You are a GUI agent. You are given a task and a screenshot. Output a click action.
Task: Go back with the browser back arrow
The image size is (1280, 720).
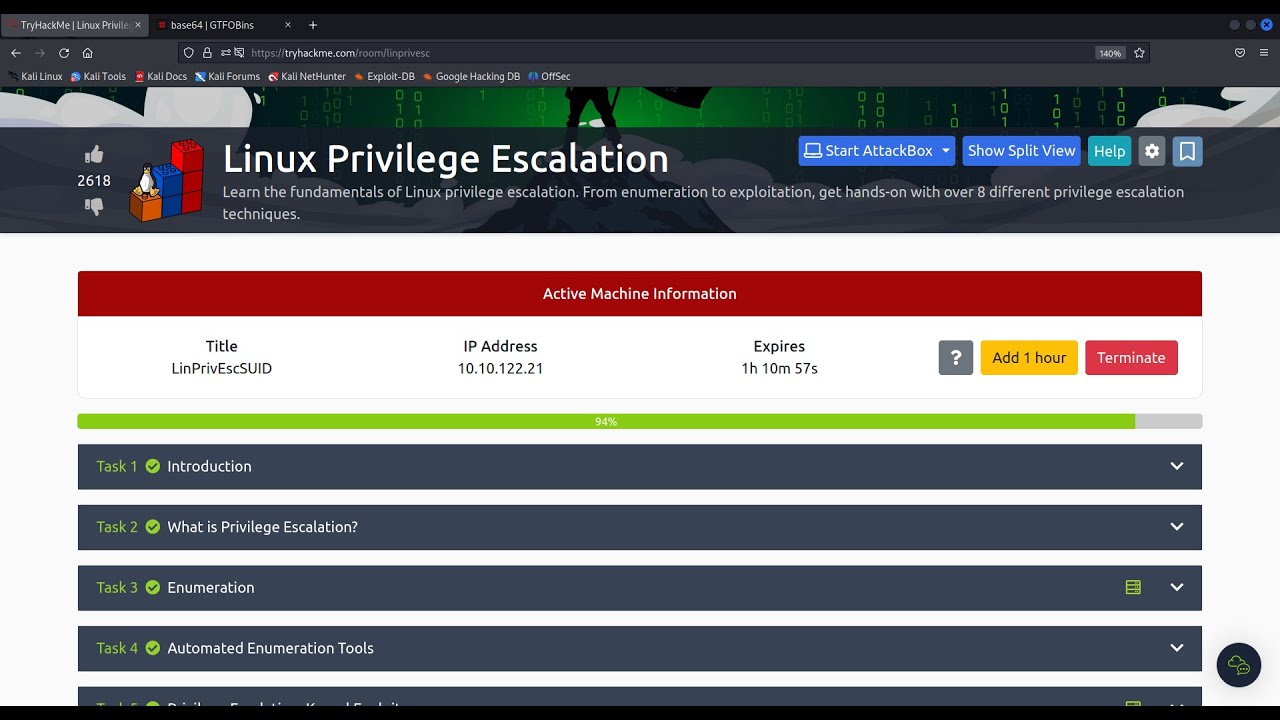tap(16, 53)
